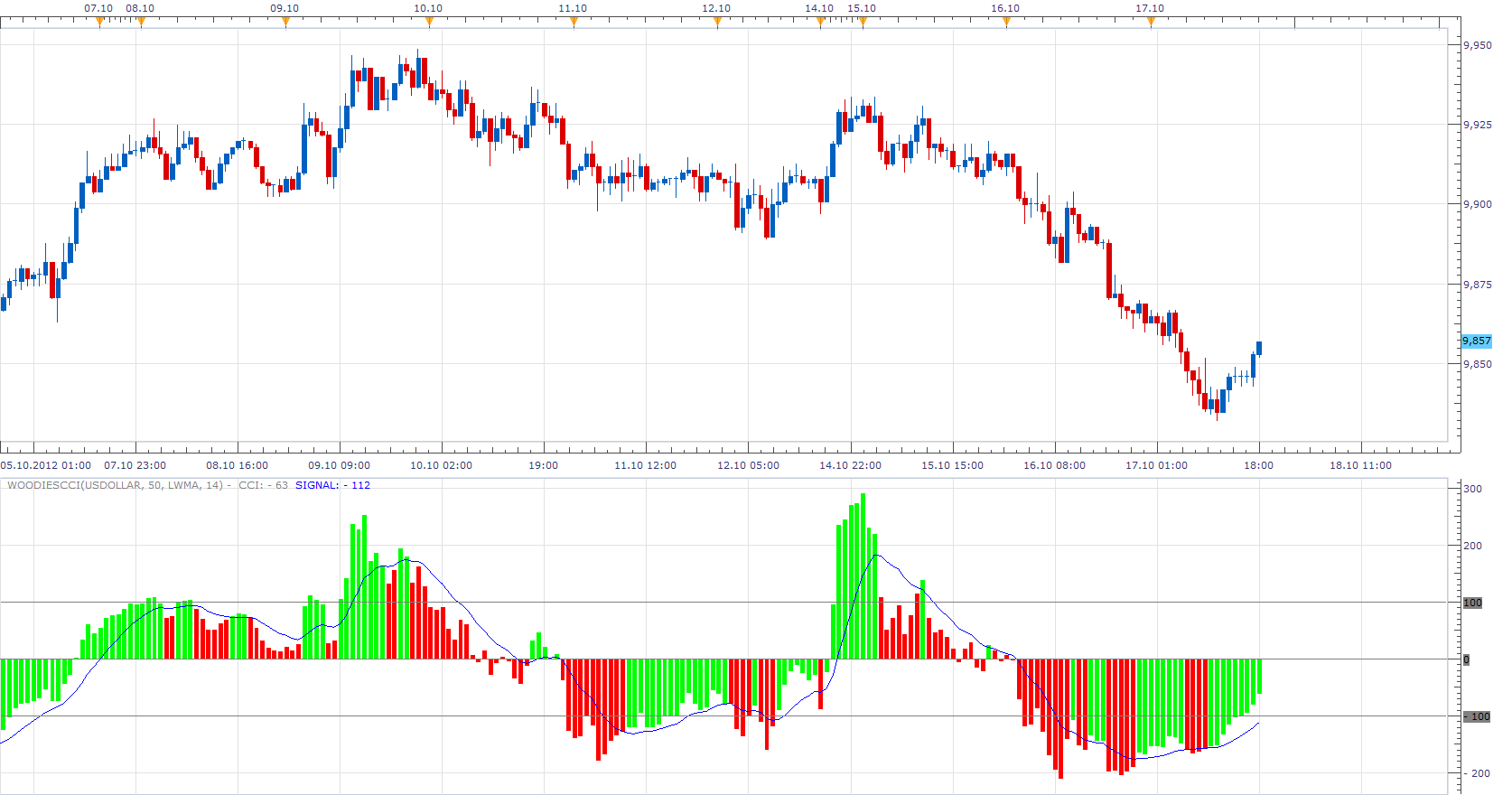The width and height of the screenshot is (1512, 795).
Task: Click the 11.10 day marker
Action: (x=574, y=23)
